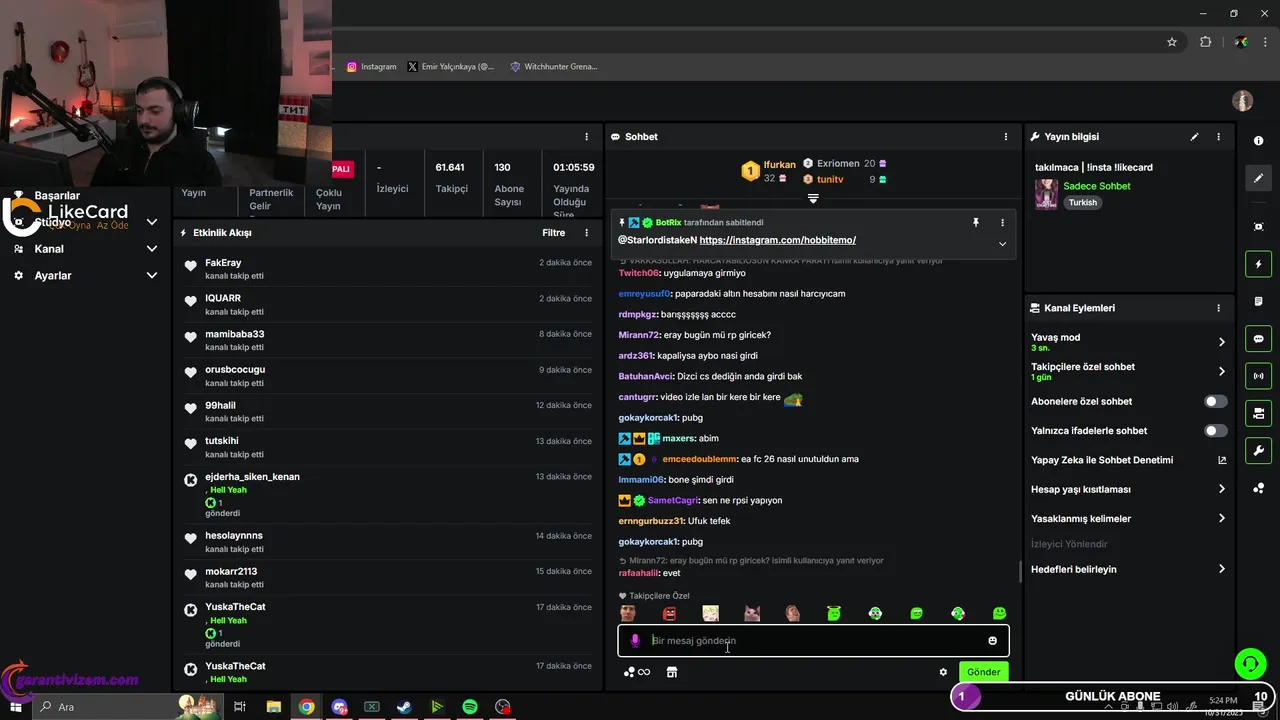This screenshot has height=720, width=1280.
Task: Open the pinned message three-dot options
Action: click(1002, 223)
